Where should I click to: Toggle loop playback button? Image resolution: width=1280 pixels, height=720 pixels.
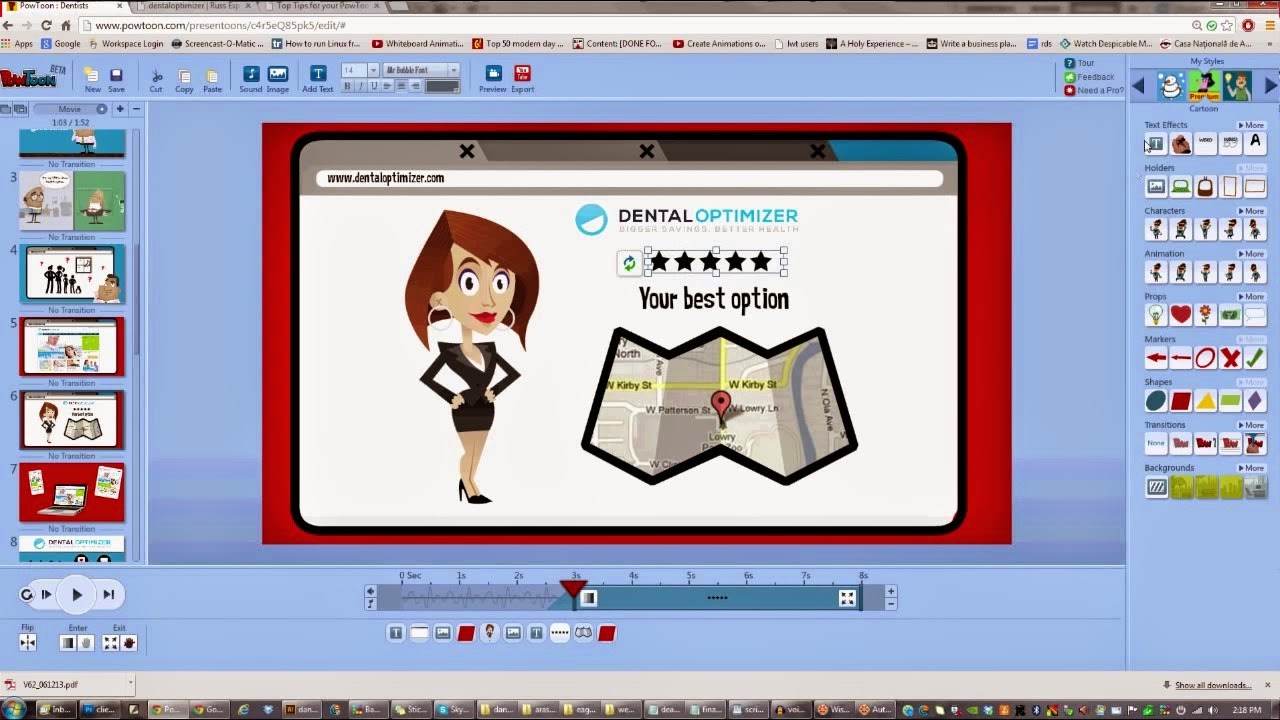[x=27, y=594]
